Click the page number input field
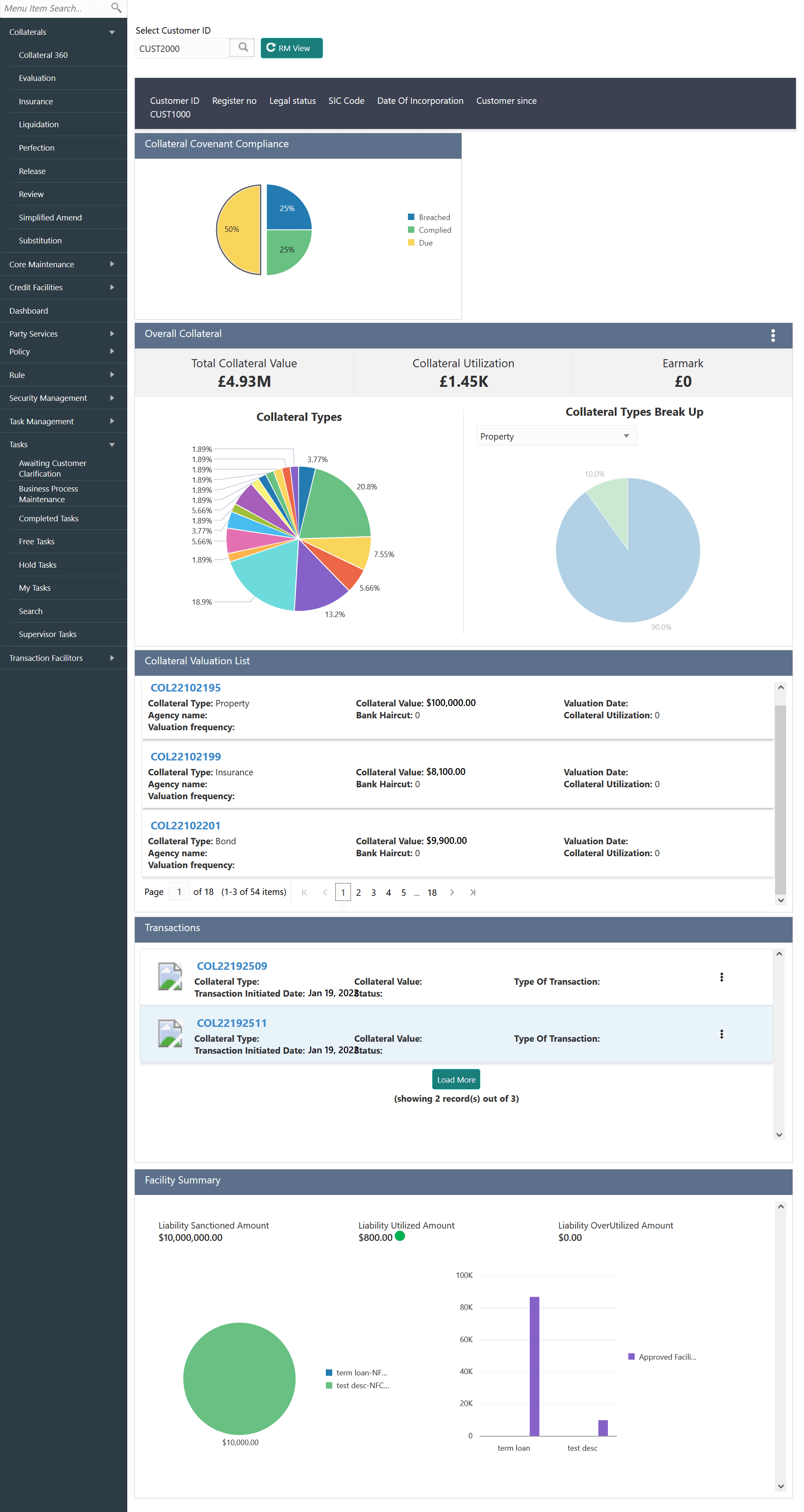Screen dimensions: 804x1512 (178, 891)
